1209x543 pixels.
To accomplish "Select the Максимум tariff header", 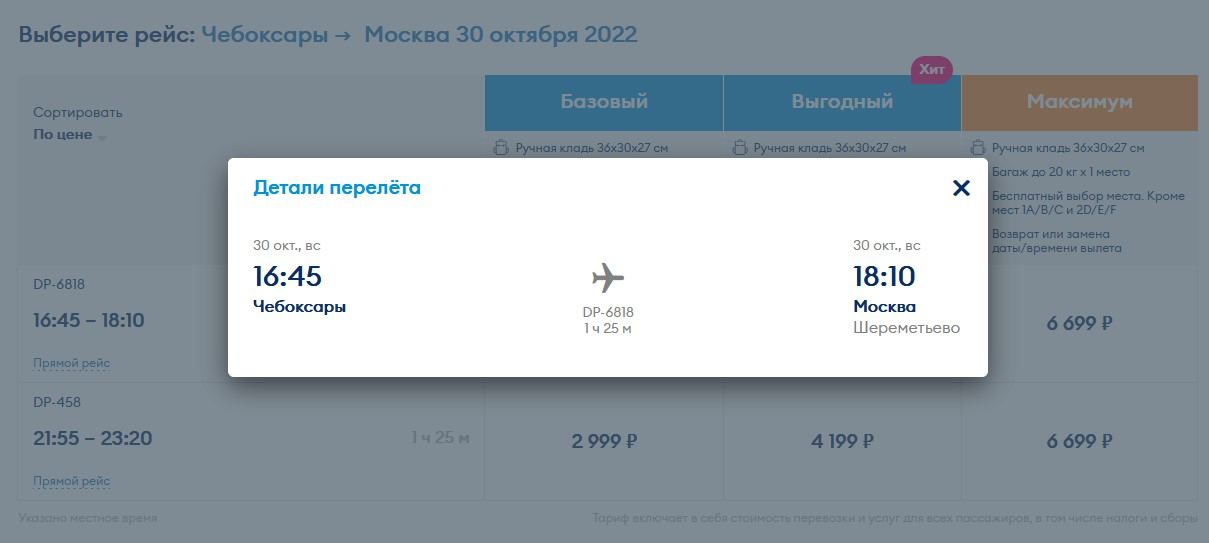I will (x=1079, y=102).
